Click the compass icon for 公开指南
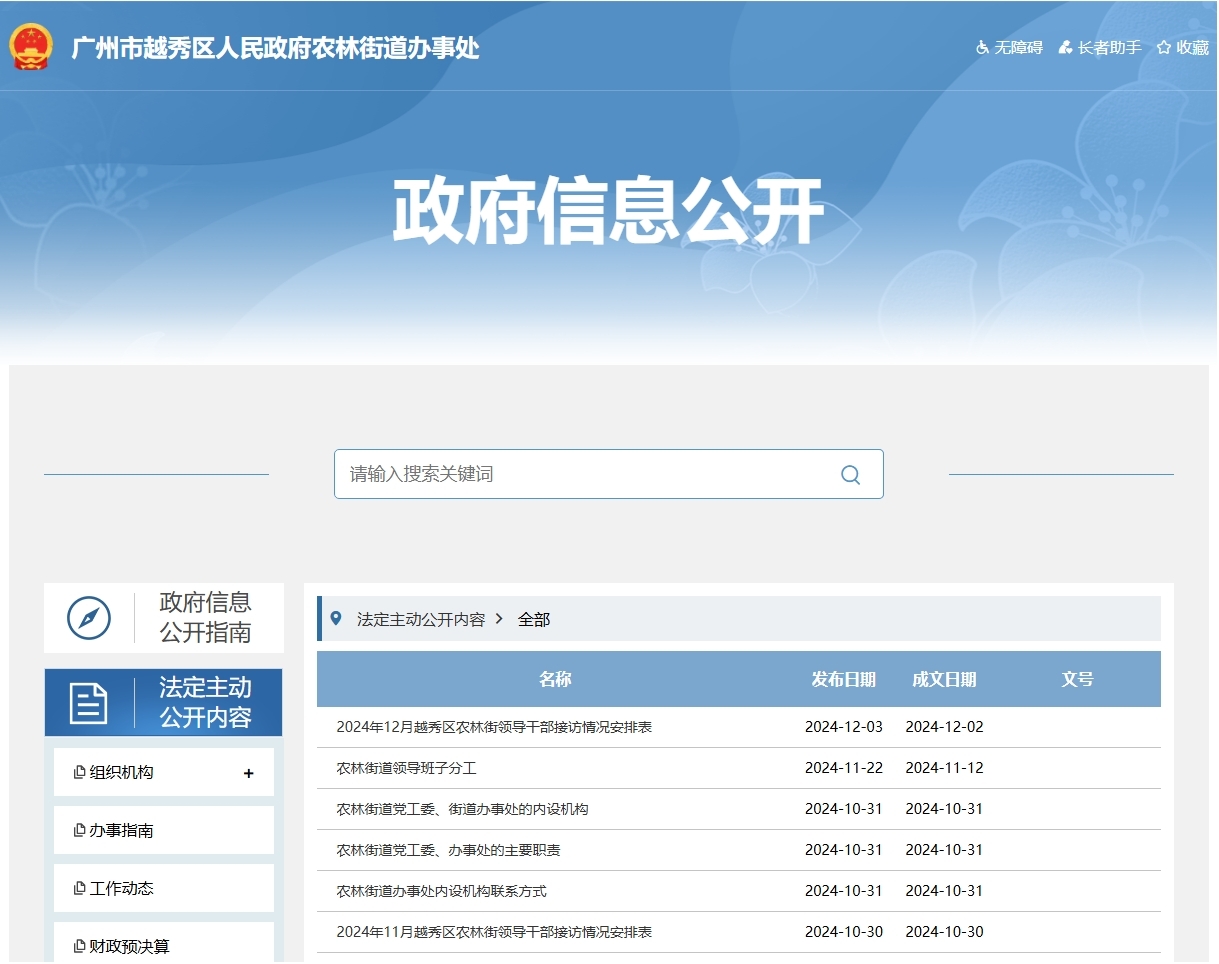Screen dimensions: 1219x964 click(x=88, y=618)
